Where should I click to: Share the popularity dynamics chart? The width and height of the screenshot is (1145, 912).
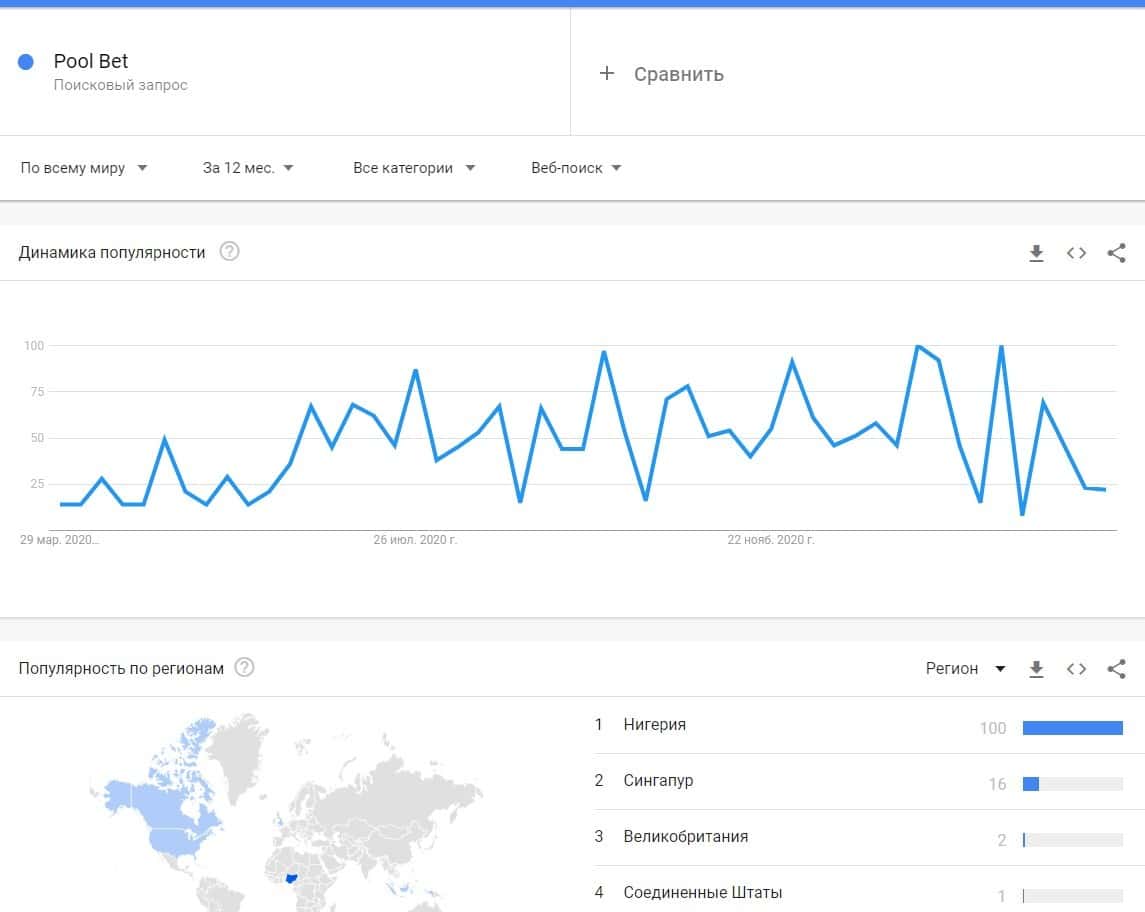tap(1117, 253)
